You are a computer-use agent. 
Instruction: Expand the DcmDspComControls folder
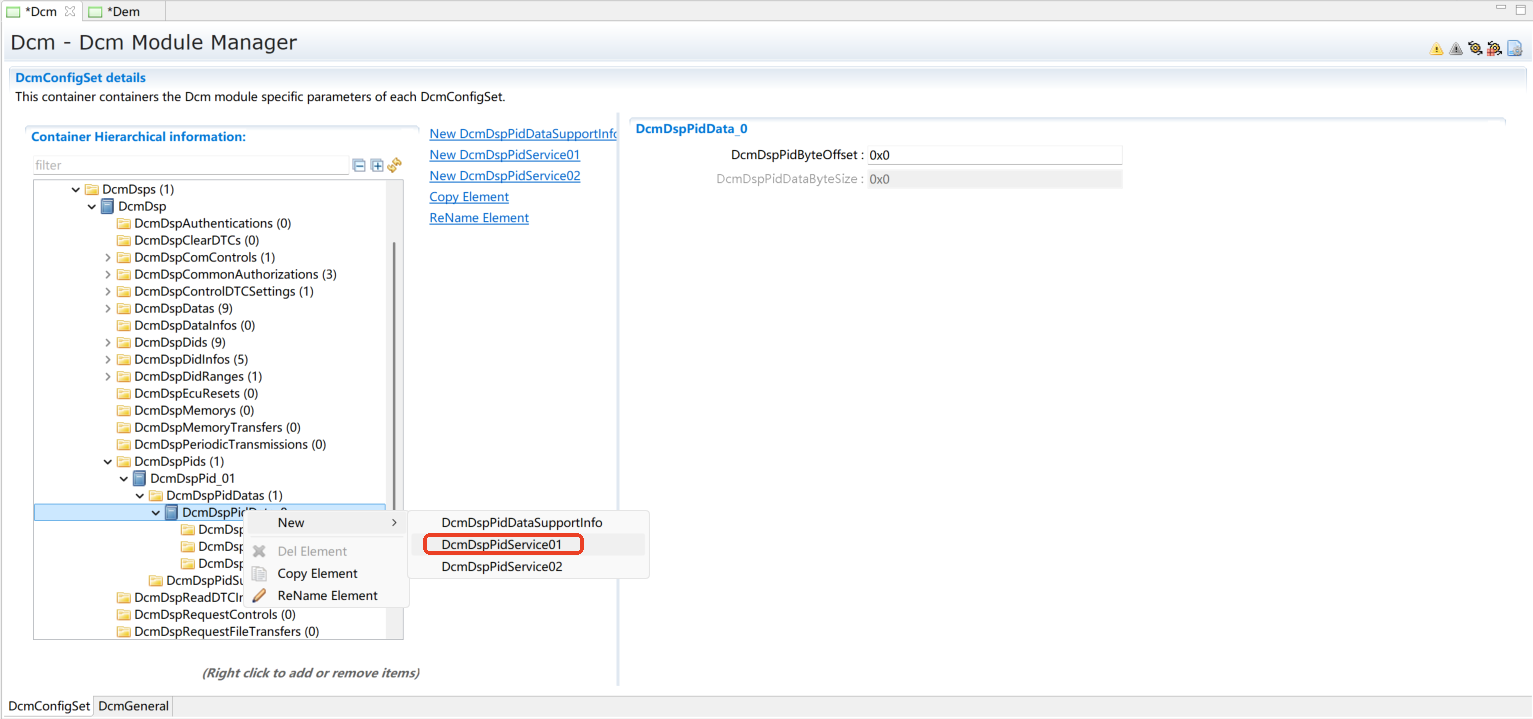pos(108,258)
